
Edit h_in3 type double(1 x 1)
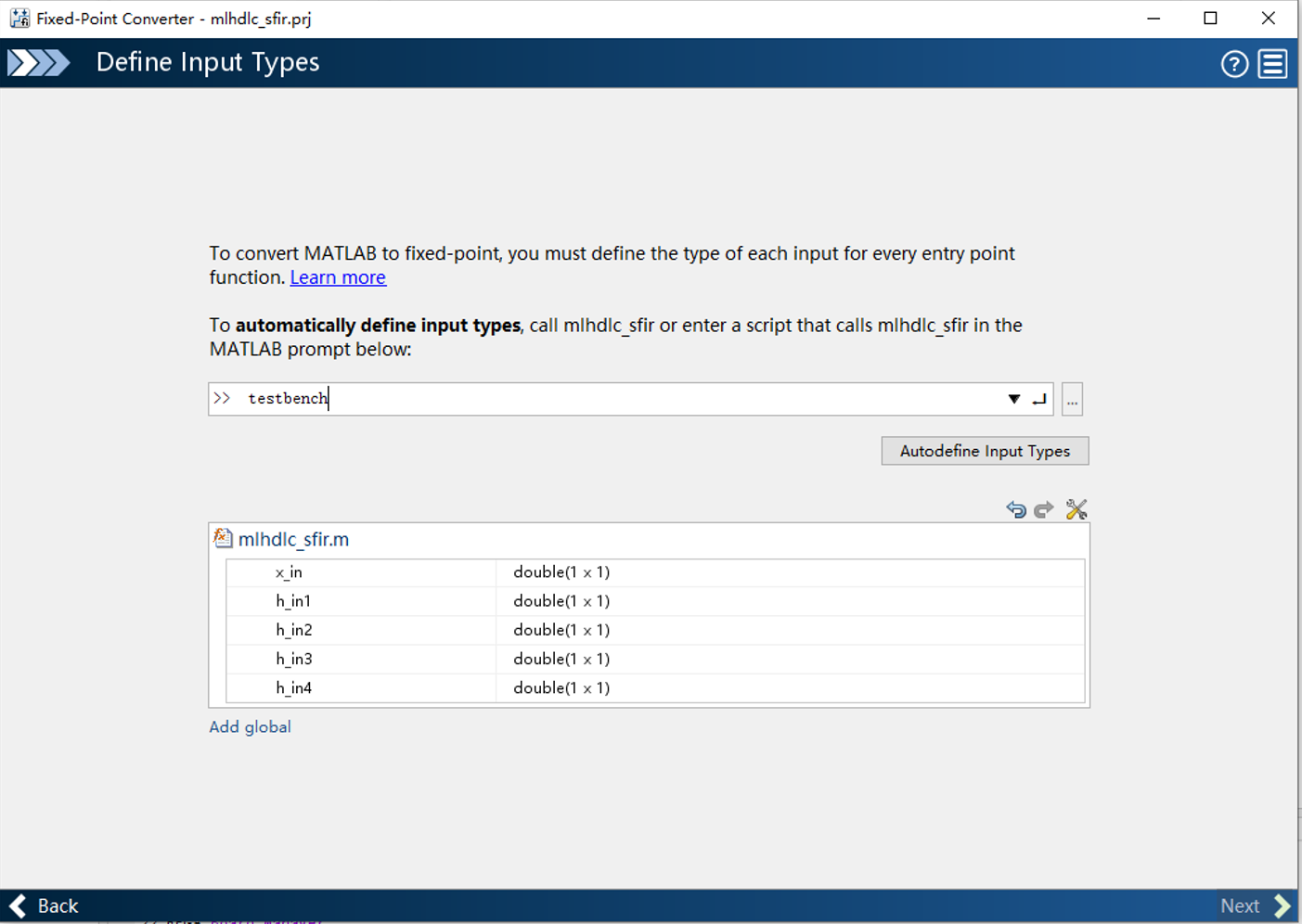[x=561, y=659]
